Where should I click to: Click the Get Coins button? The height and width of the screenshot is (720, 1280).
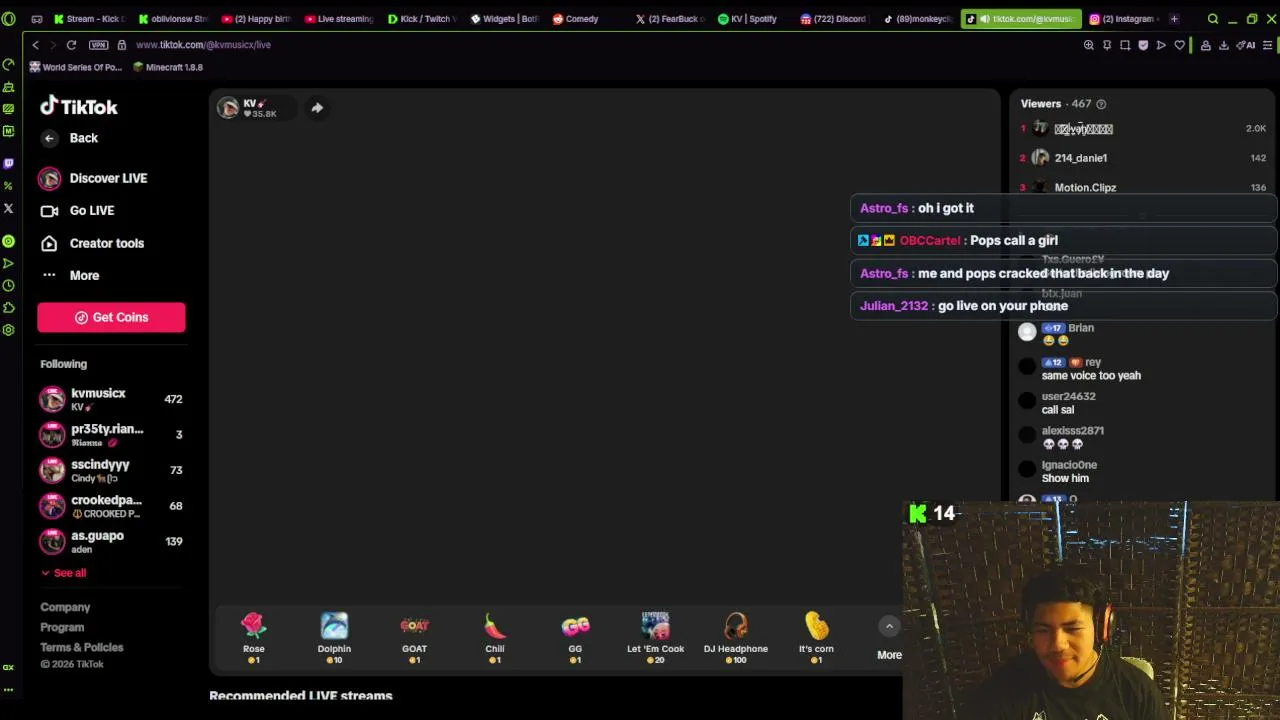[111, 317]
